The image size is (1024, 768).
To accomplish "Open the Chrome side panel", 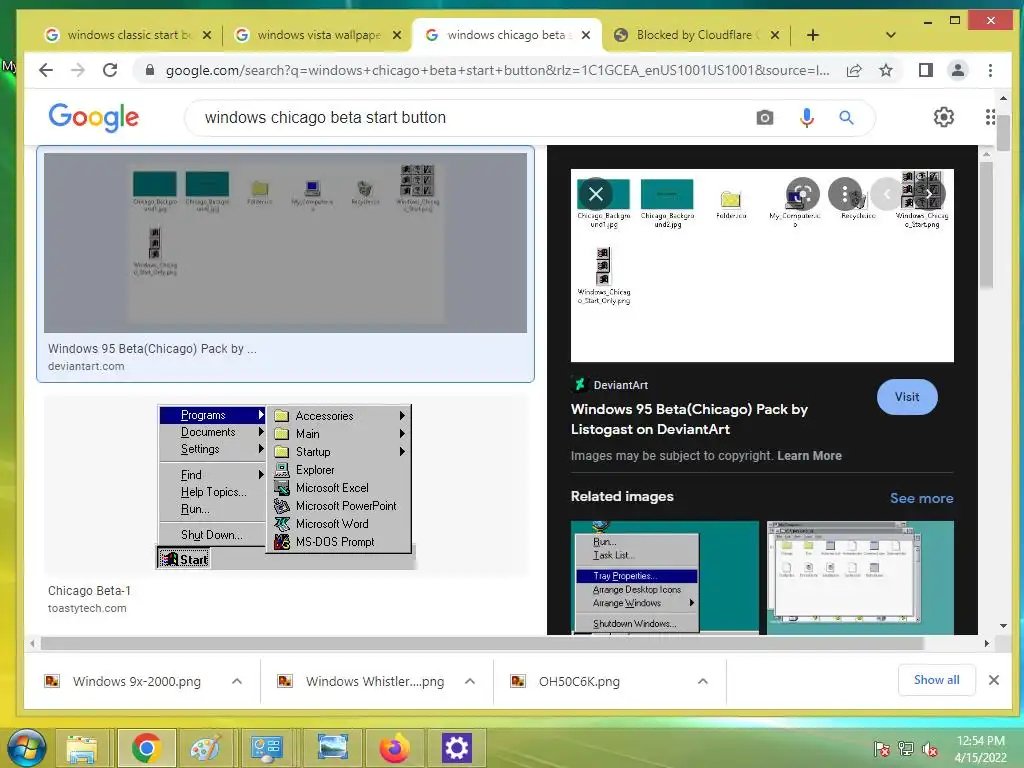I will (925, 70).
